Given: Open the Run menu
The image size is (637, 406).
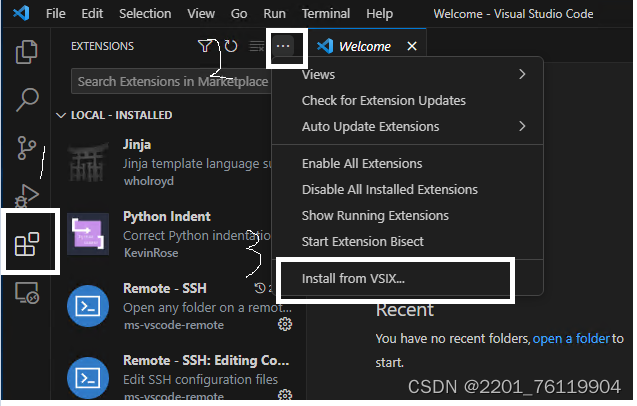Looking at the screenshot, I should point(274,14).
